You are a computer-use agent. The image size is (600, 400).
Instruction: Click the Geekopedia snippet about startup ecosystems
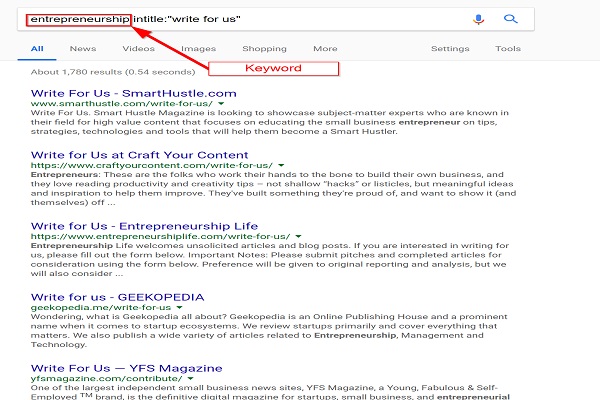[x=269, y=330]
